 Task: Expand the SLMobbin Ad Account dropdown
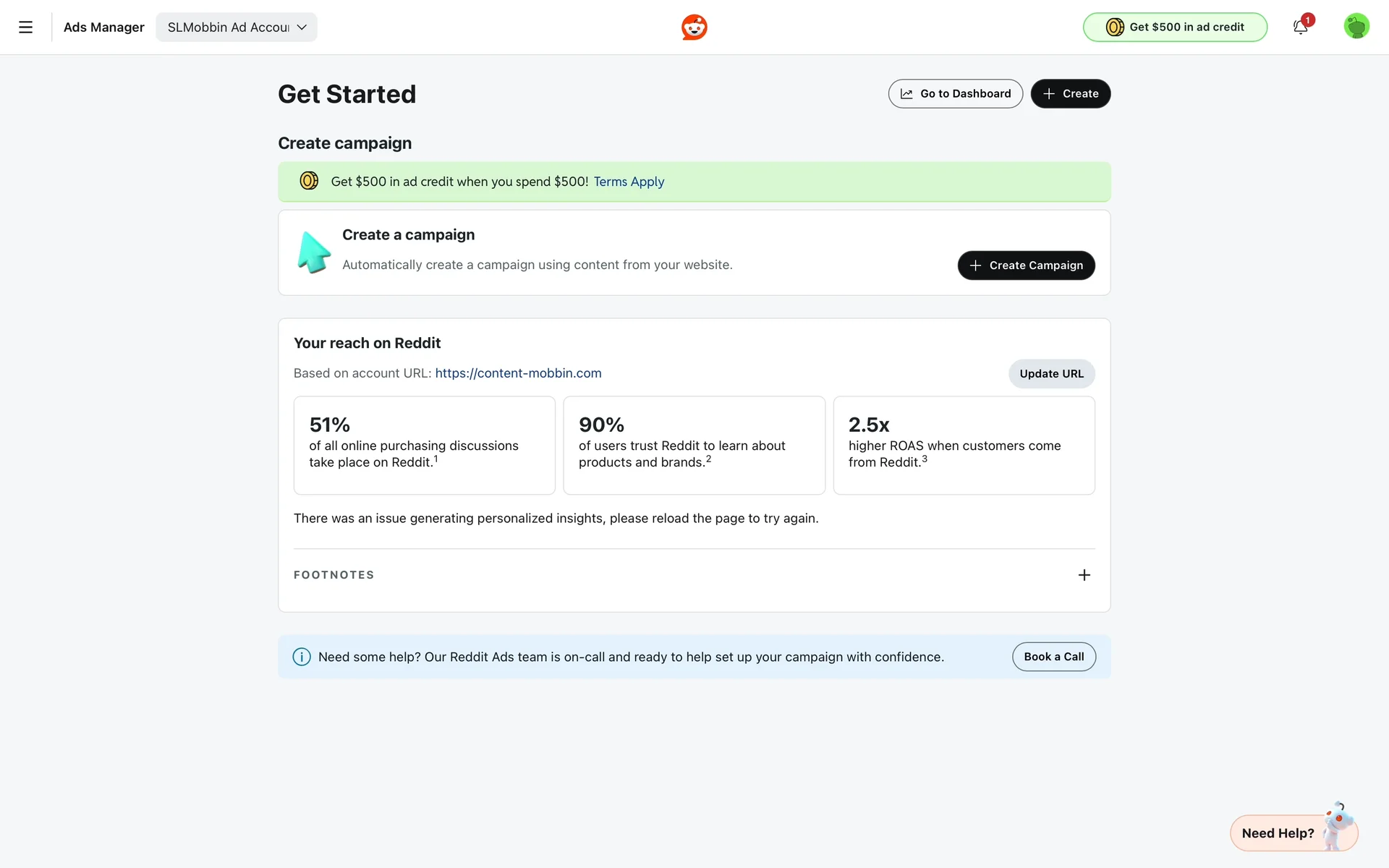237,27
